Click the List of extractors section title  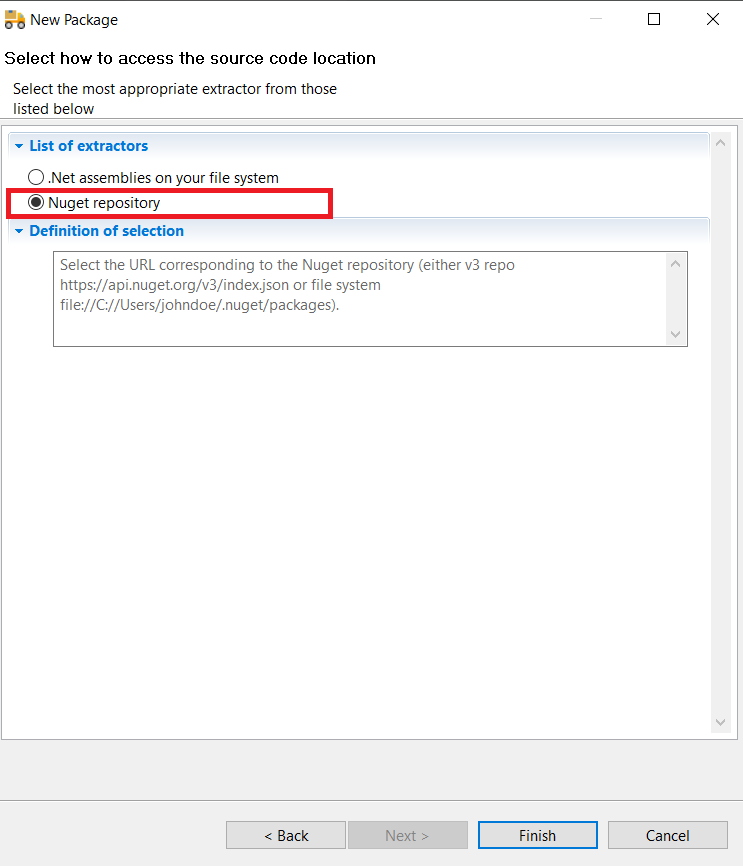(x=88, y=146)
